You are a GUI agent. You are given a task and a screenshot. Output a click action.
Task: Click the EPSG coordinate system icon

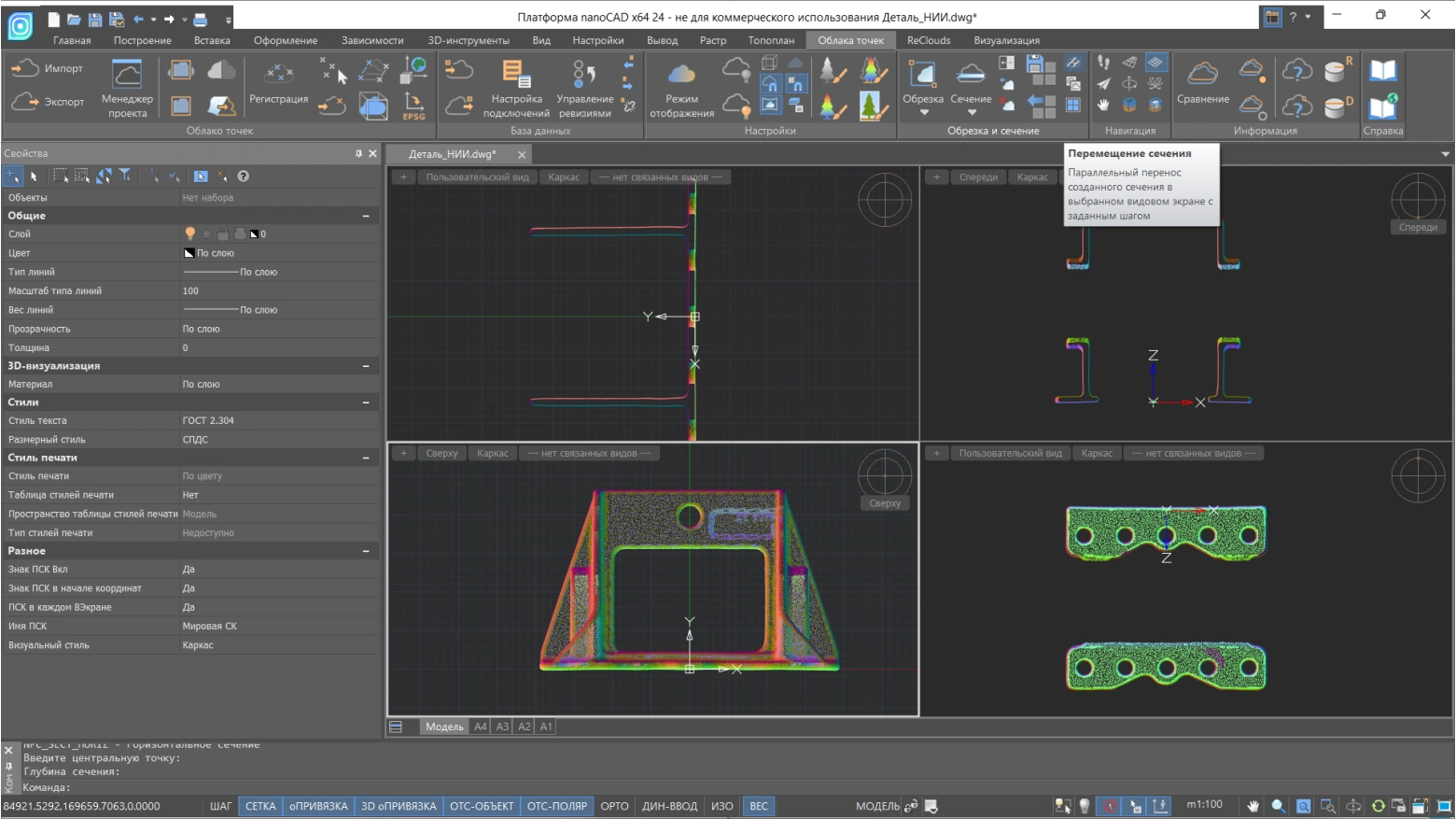[413, 106]
